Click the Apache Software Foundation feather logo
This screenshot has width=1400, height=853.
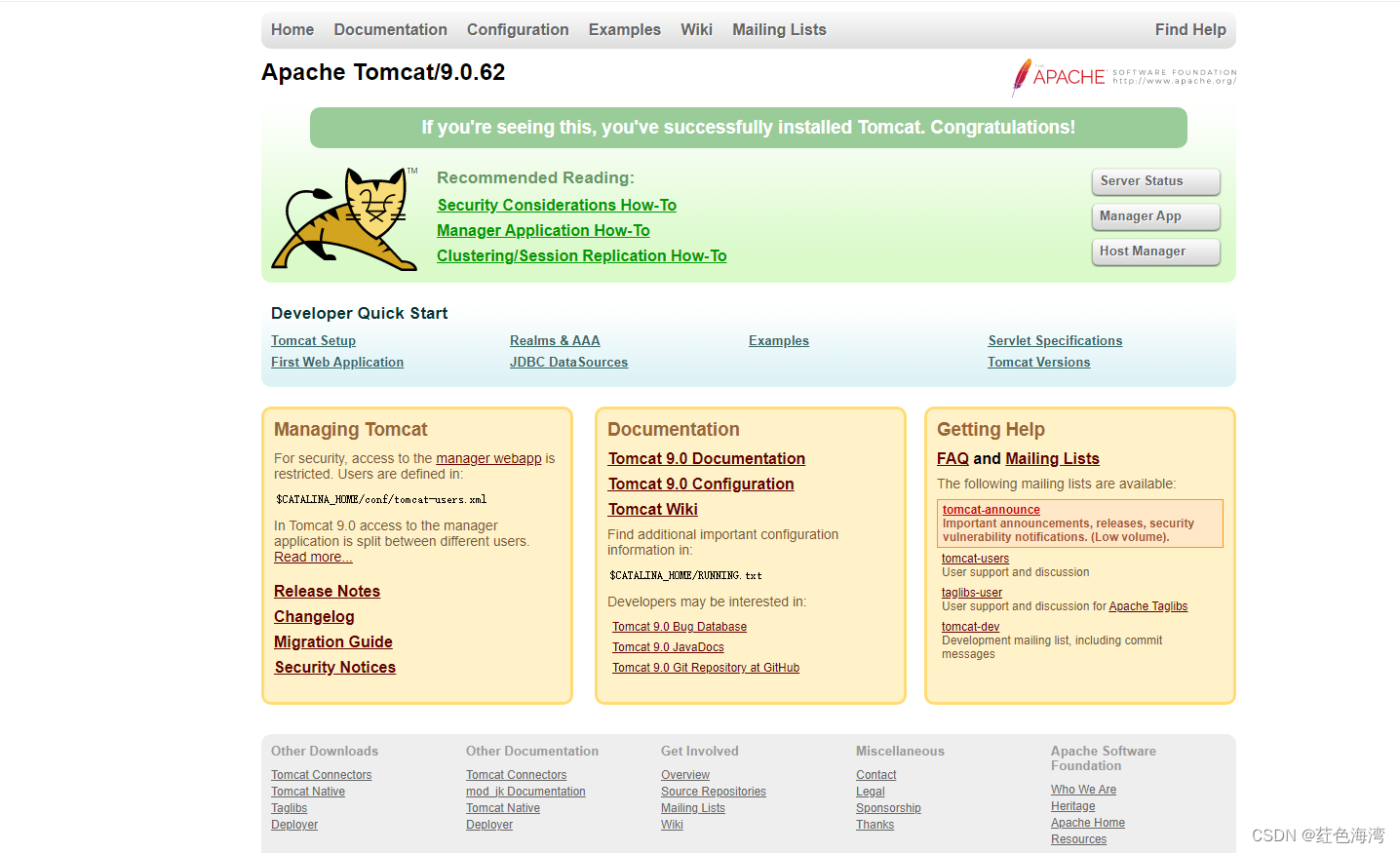pos(1124,77)
